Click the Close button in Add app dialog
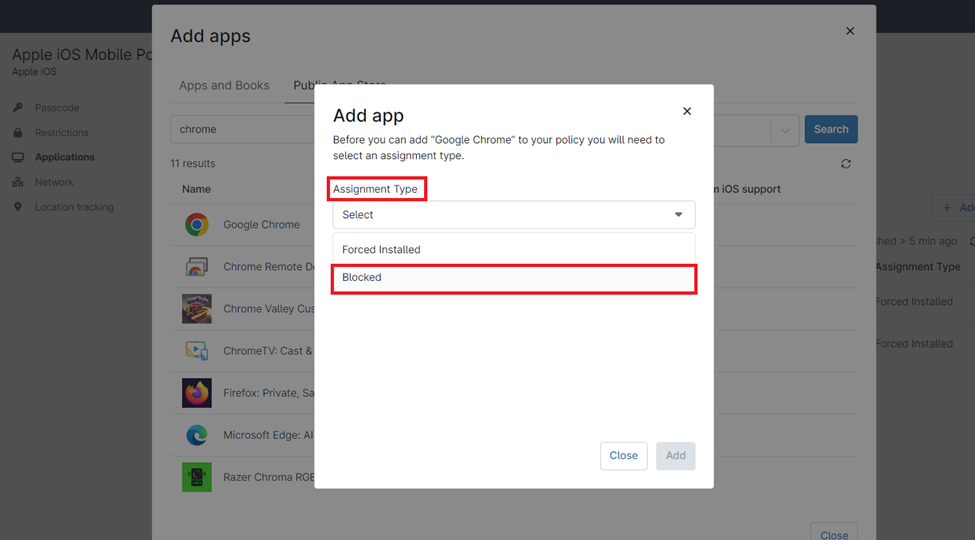Image resolution: width=975 pixels, height=540 pixels. click(623, 456)
